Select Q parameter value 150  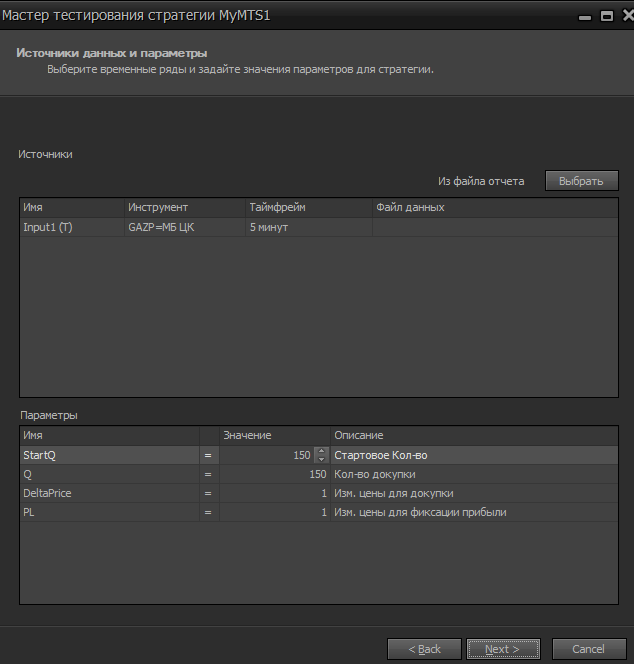[x=274, y=474]
